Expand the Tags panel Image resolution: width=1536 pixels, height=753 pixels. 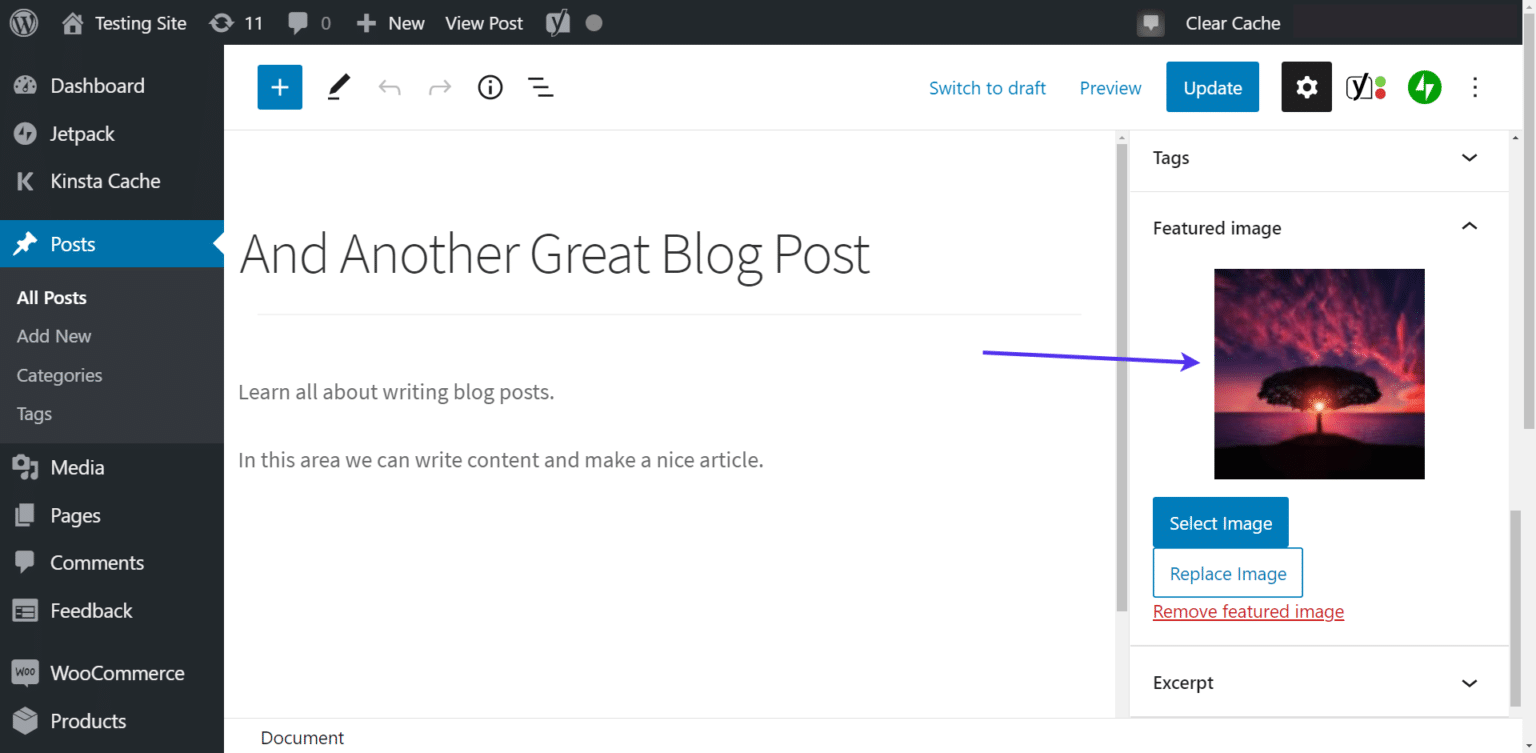point(1468,158)
